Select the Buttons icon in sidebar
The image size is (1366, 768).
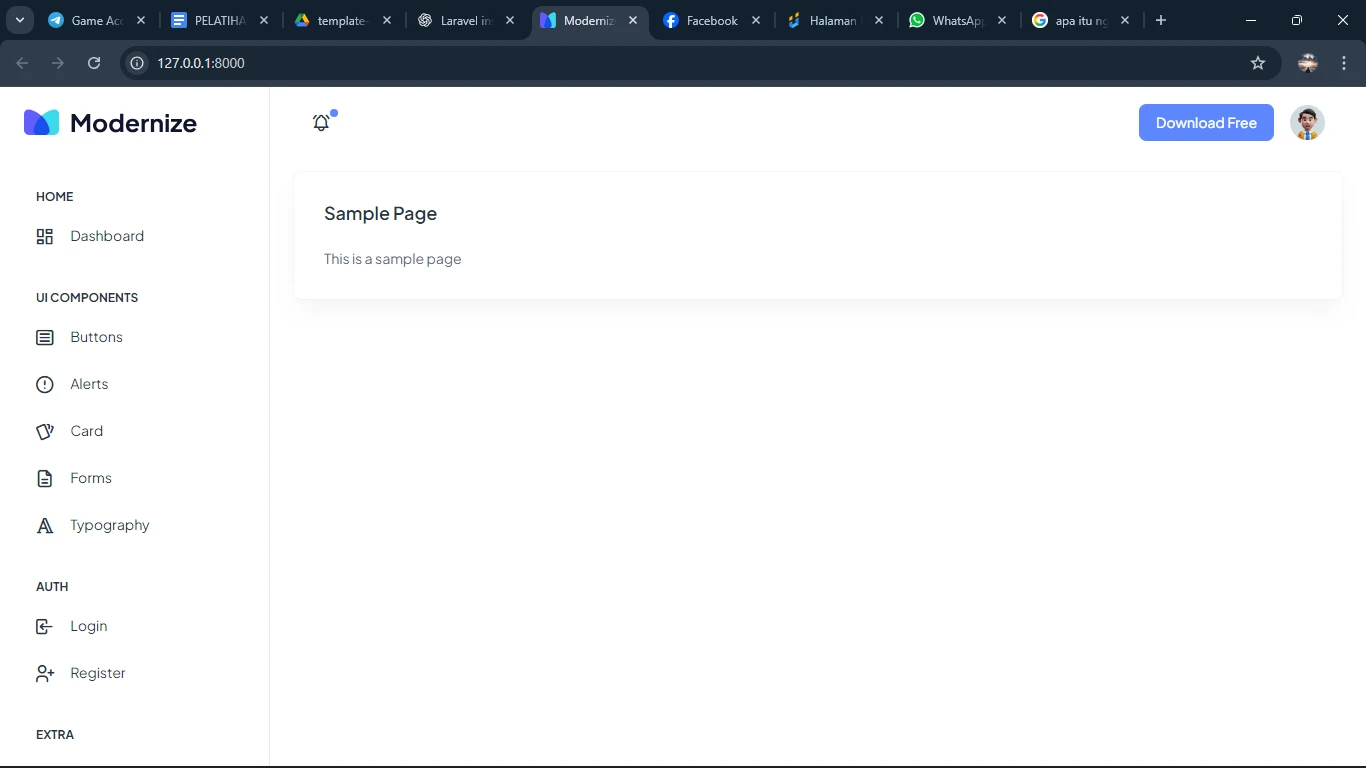(45, 338)
